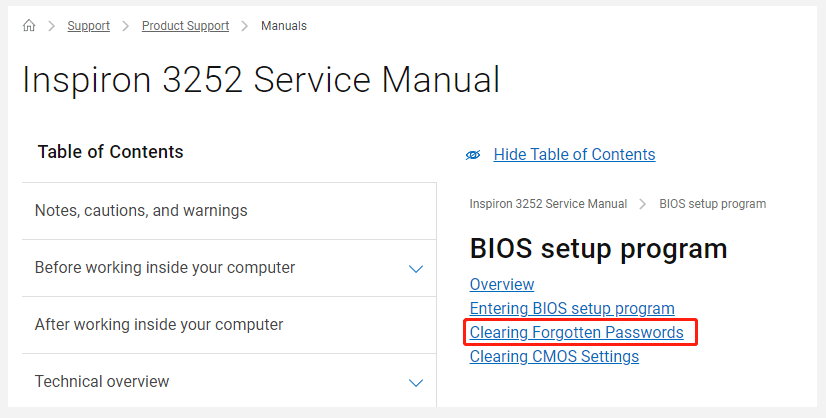Viewport: 826px width, 418px height.
Task: Open Notes, cautions, and warnings section
Action: click(x=141, y=211)
